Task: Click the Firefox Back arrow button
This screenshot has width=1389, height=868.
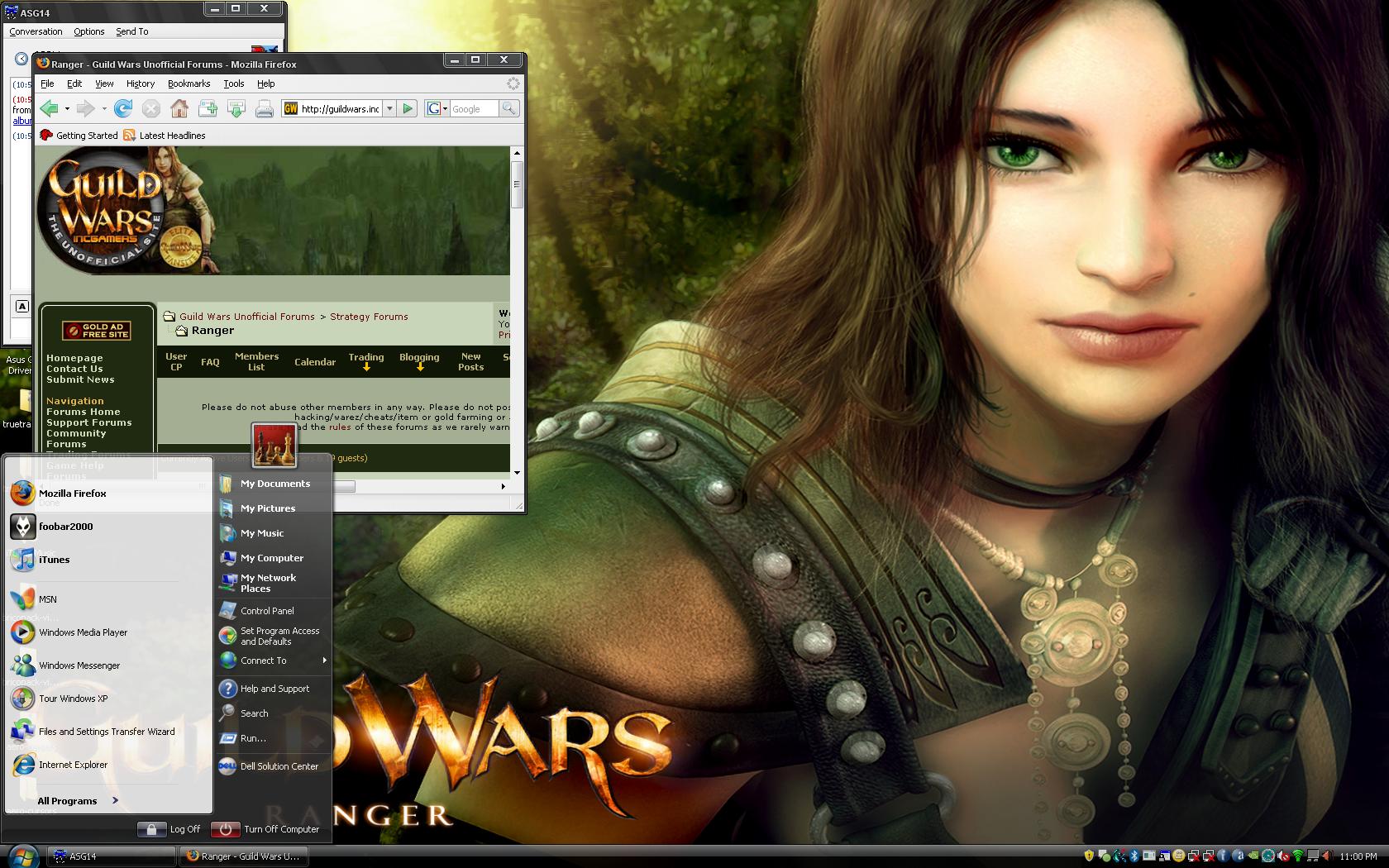Action: coord(49,108)
